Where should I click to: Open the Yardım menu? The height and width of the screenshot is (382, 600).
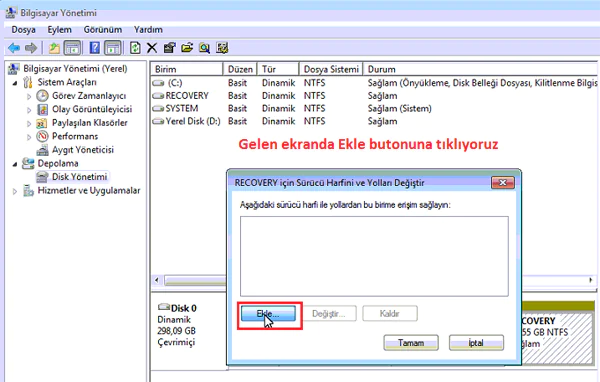[x=148, y=29]
